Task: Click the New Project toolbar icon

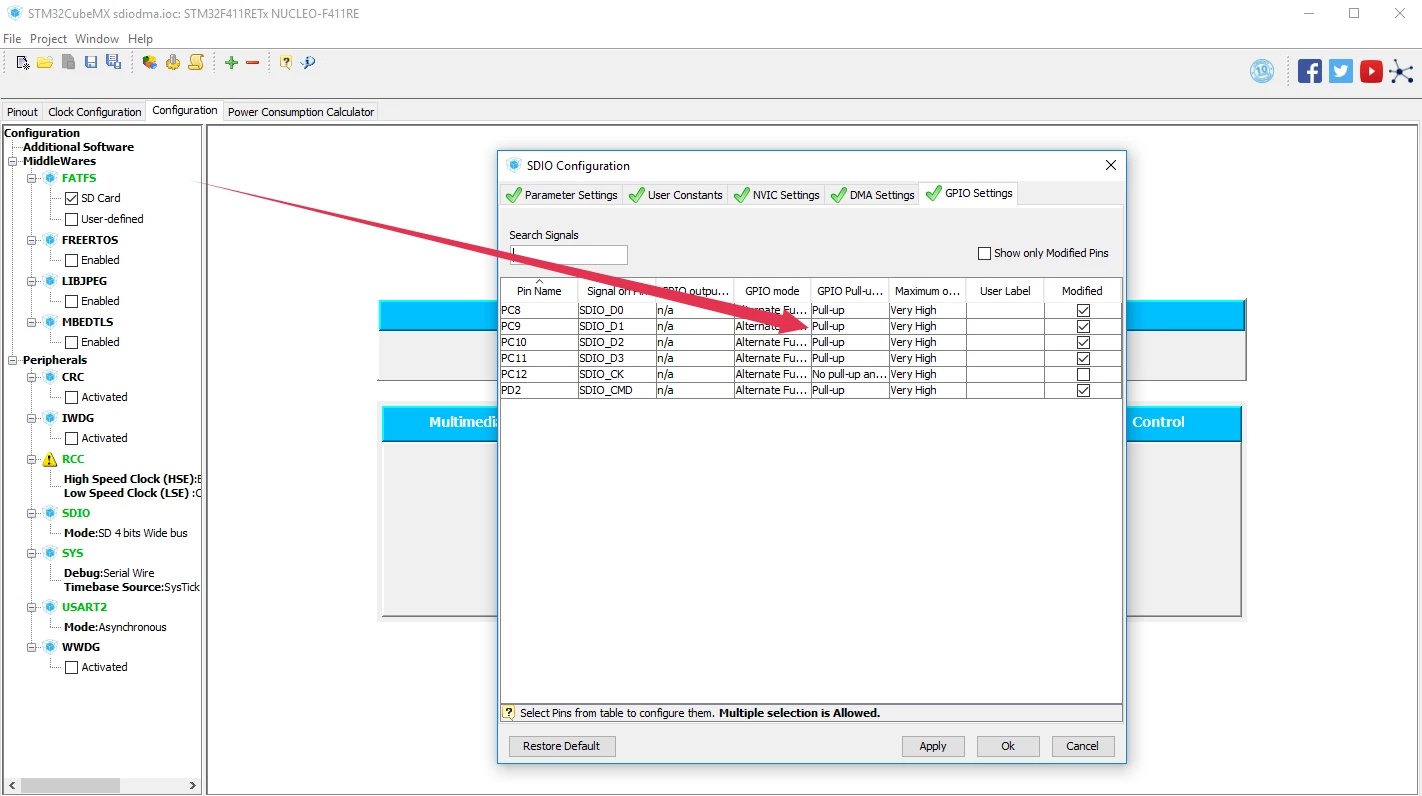Action: pos(22,62)
